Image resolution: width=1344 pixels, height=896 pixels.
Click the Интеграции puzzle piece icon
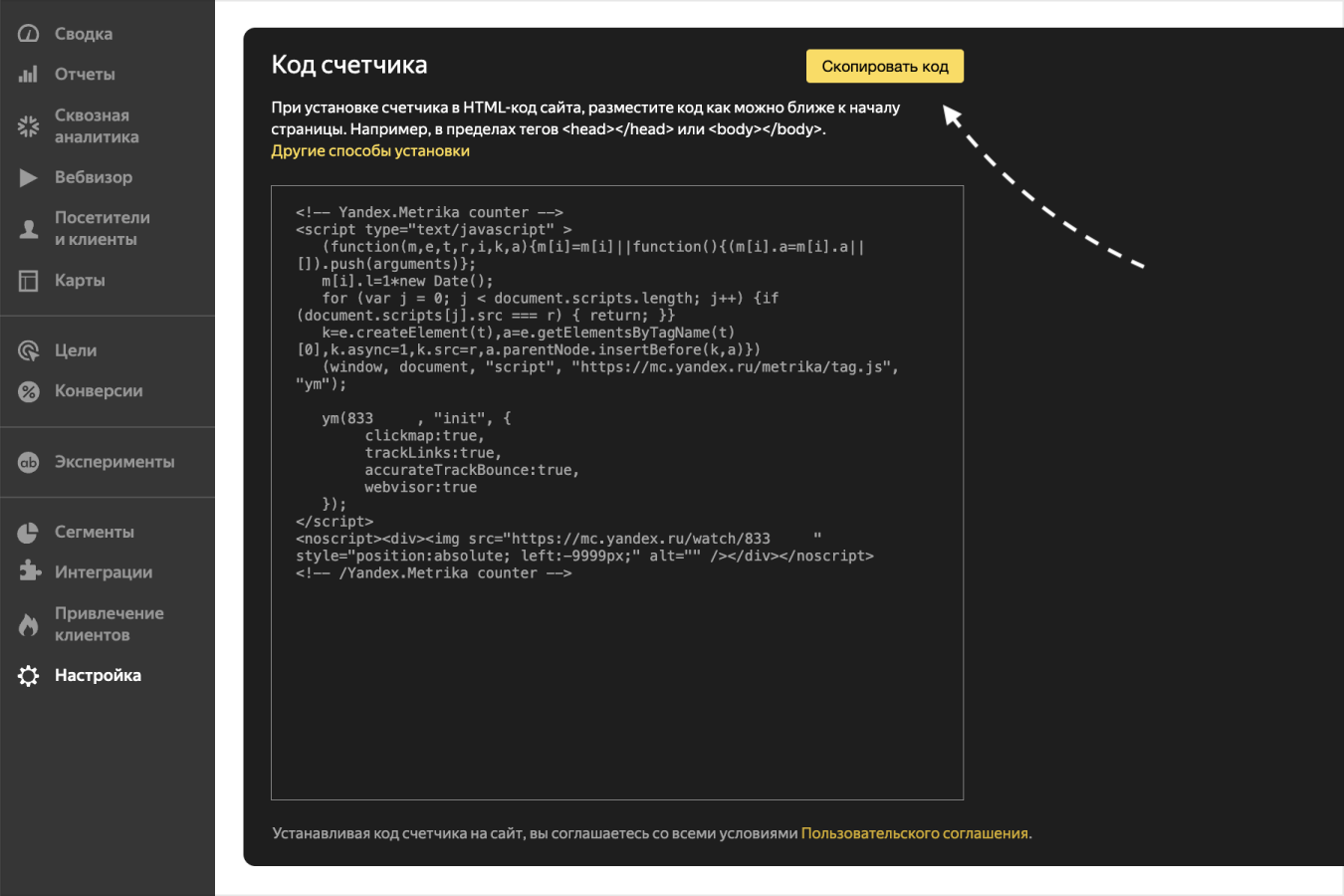[28, 571]
